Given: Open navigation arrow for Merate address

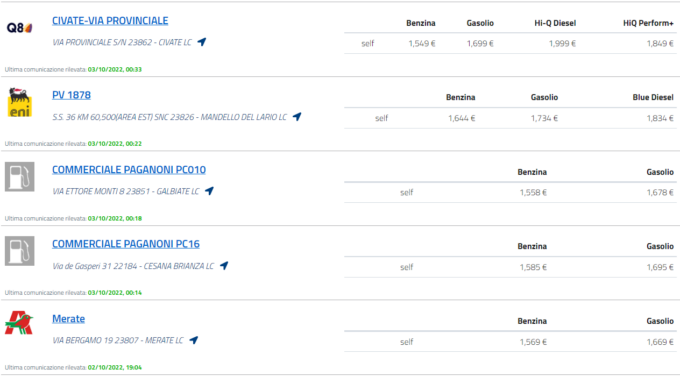Looking at the screenshot, I should [x=193, y=340].
